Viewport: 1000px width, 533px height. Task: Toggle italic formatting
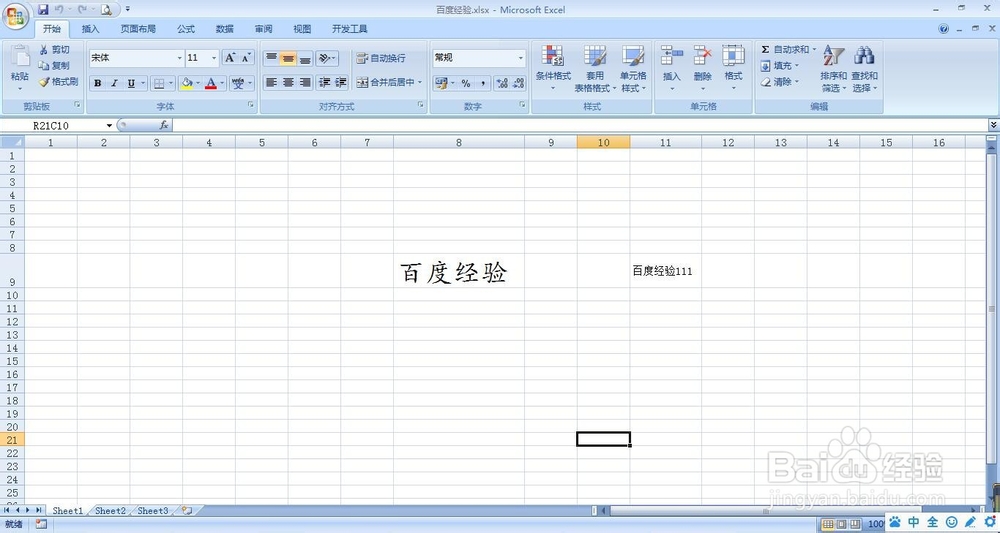coord(114,83)
